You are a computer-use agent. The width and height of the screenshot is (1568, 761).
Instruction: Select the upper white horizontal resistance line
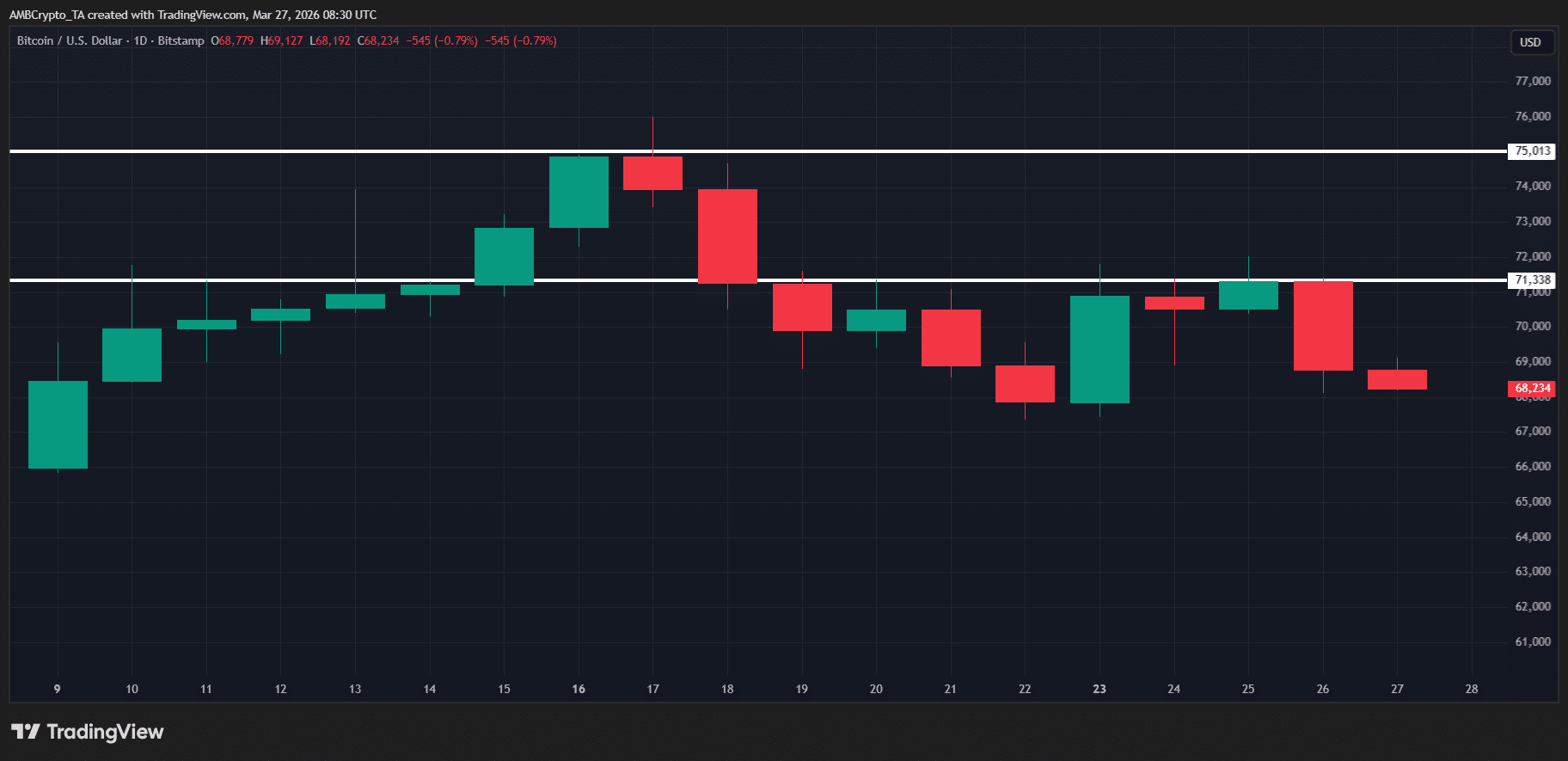tap(344, 151)
